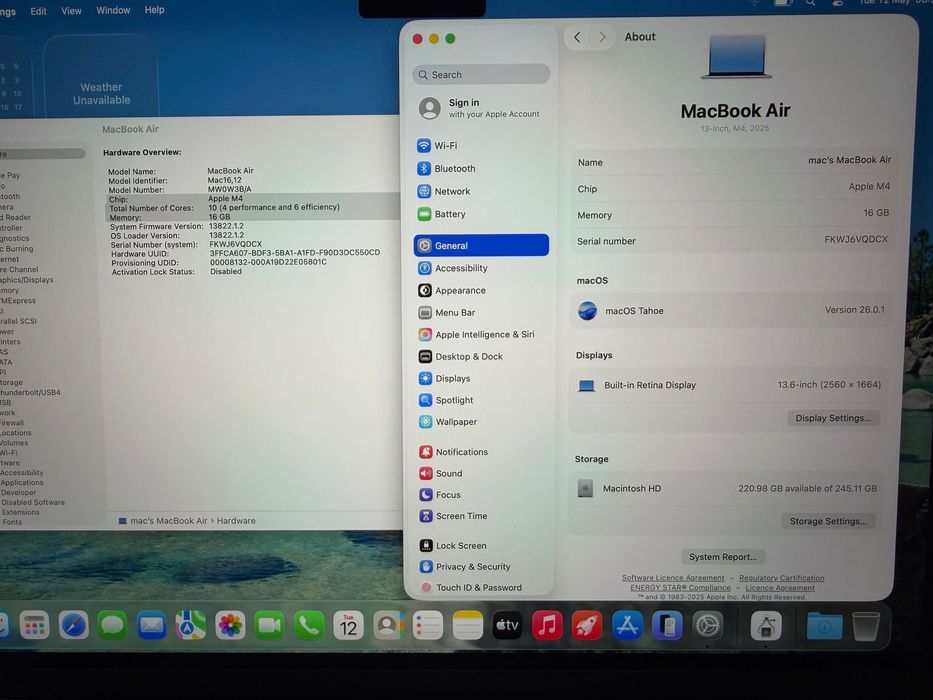Select General in the Settings sidebar
933x700 pixels.
(x=481, y=245)
